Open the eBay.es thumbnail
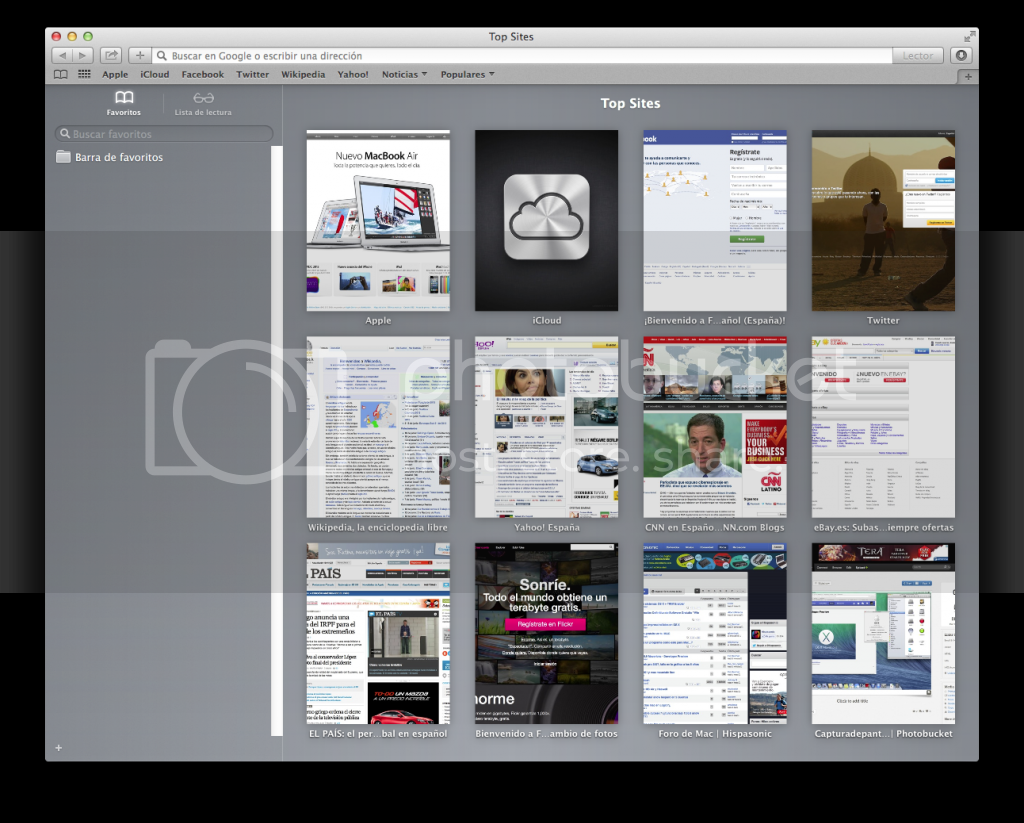 click(883, 427)
